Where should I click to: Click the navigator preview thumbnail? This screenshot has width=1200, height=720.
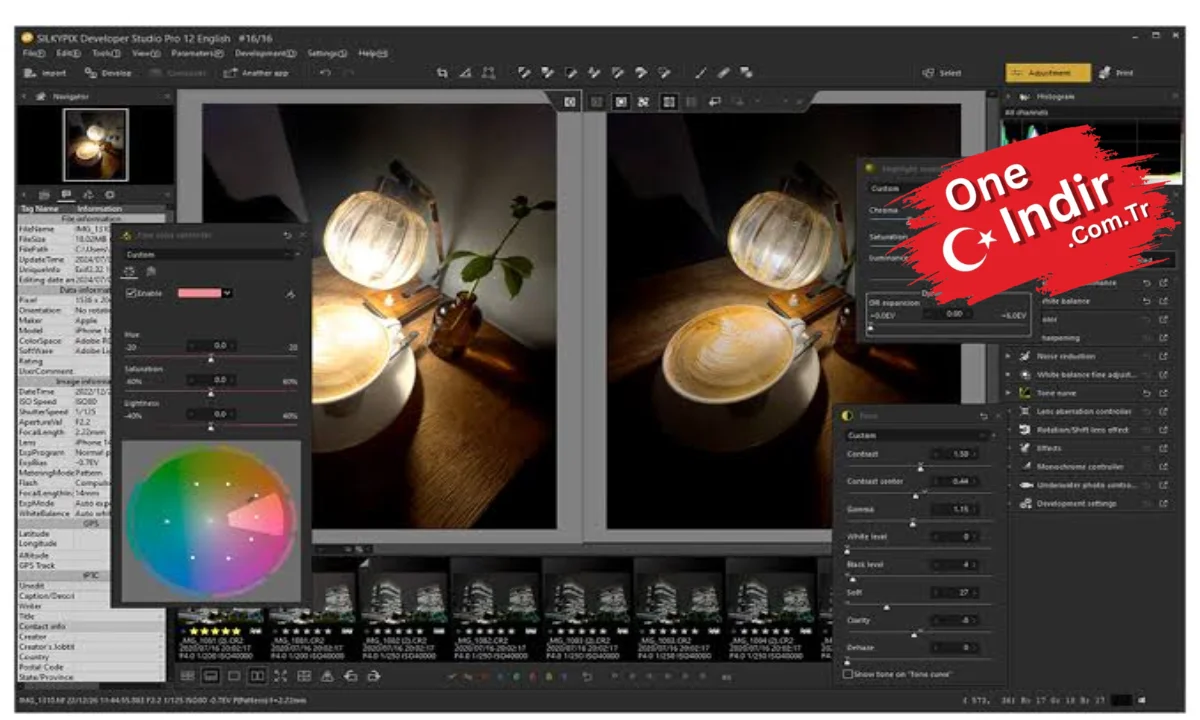[96, 144]
